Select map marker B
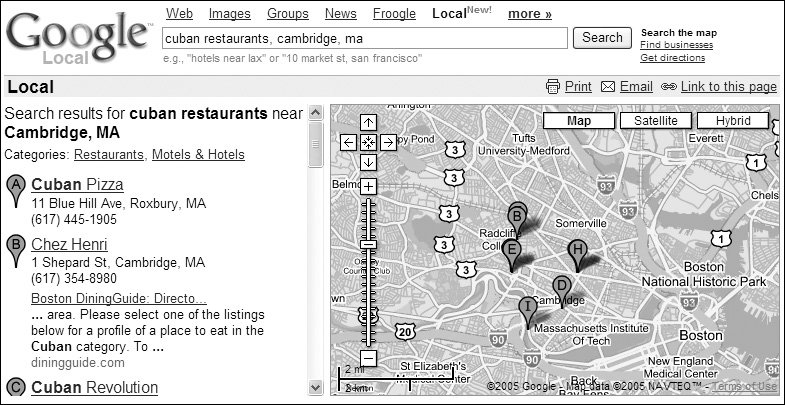This screenshot has width=785, height=405. tap(517, 219)
